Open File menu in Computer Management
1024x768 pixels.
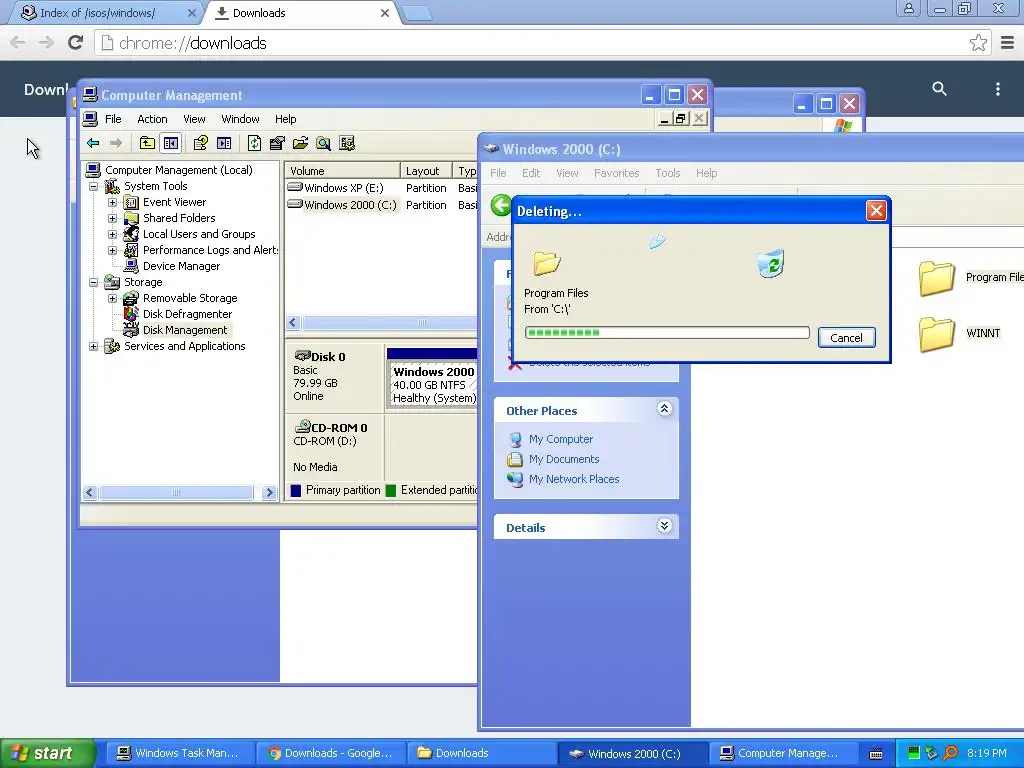pos(113,119)
